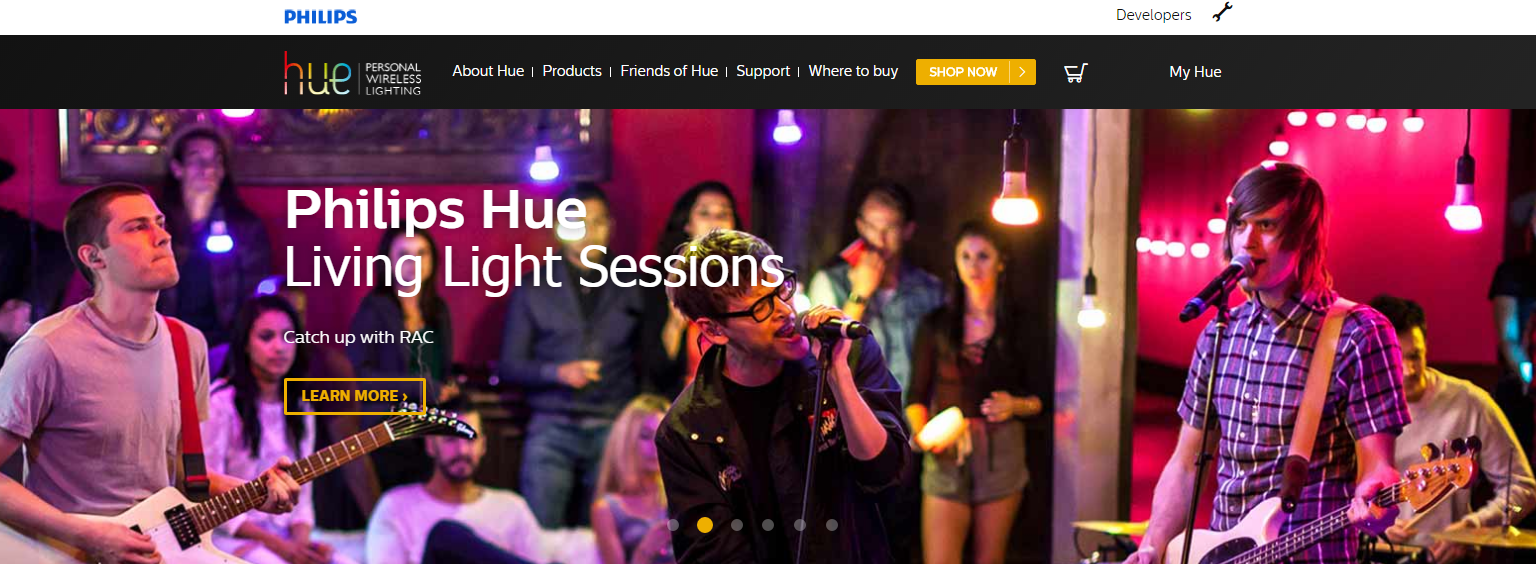Open the Friends of Hue menu
Viewport: 1536px width, 564px height.
(669, 71)
